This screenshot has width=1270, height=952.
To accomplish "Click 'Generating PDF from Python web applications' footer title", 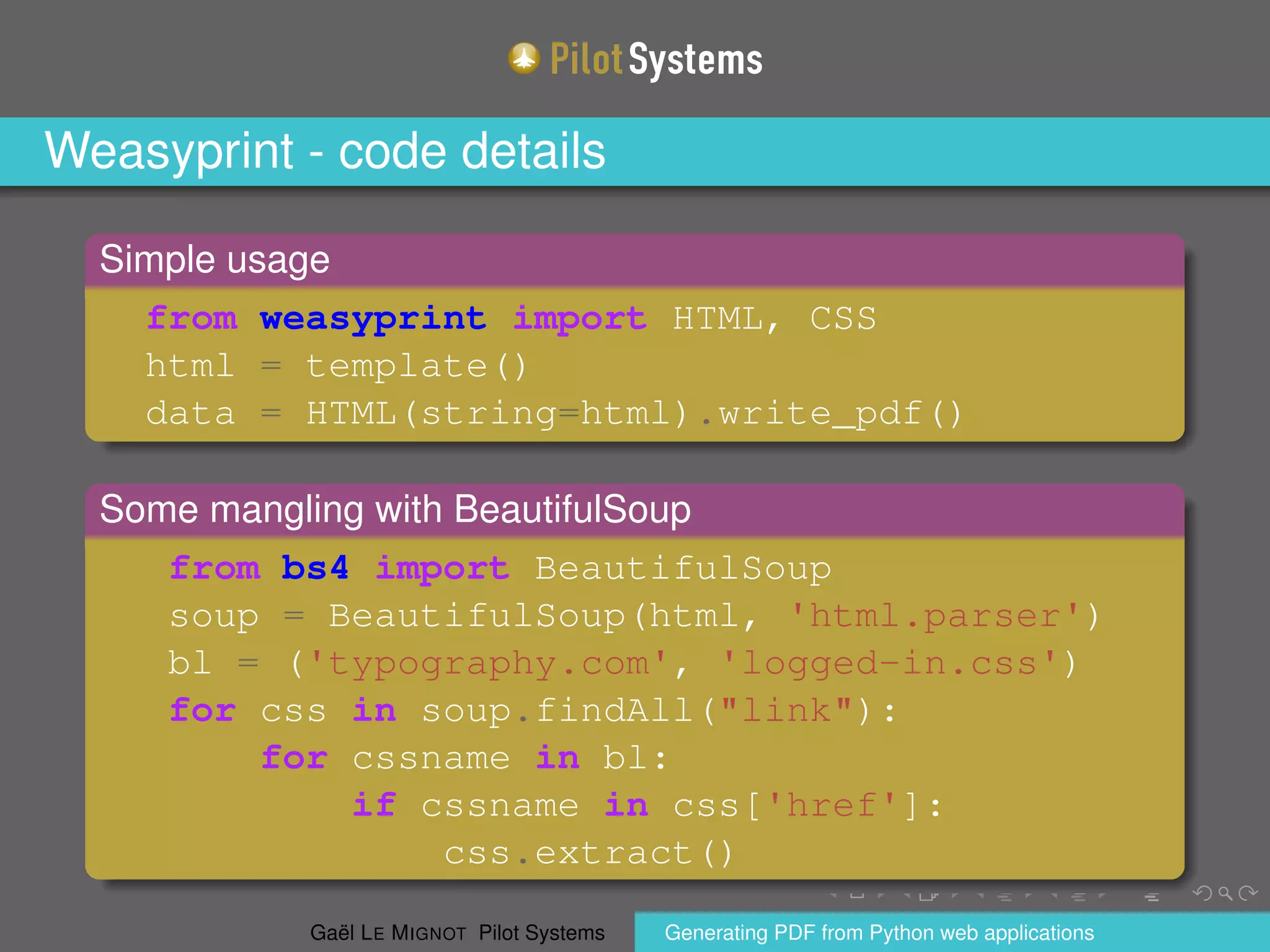I will tap(879, 933).
